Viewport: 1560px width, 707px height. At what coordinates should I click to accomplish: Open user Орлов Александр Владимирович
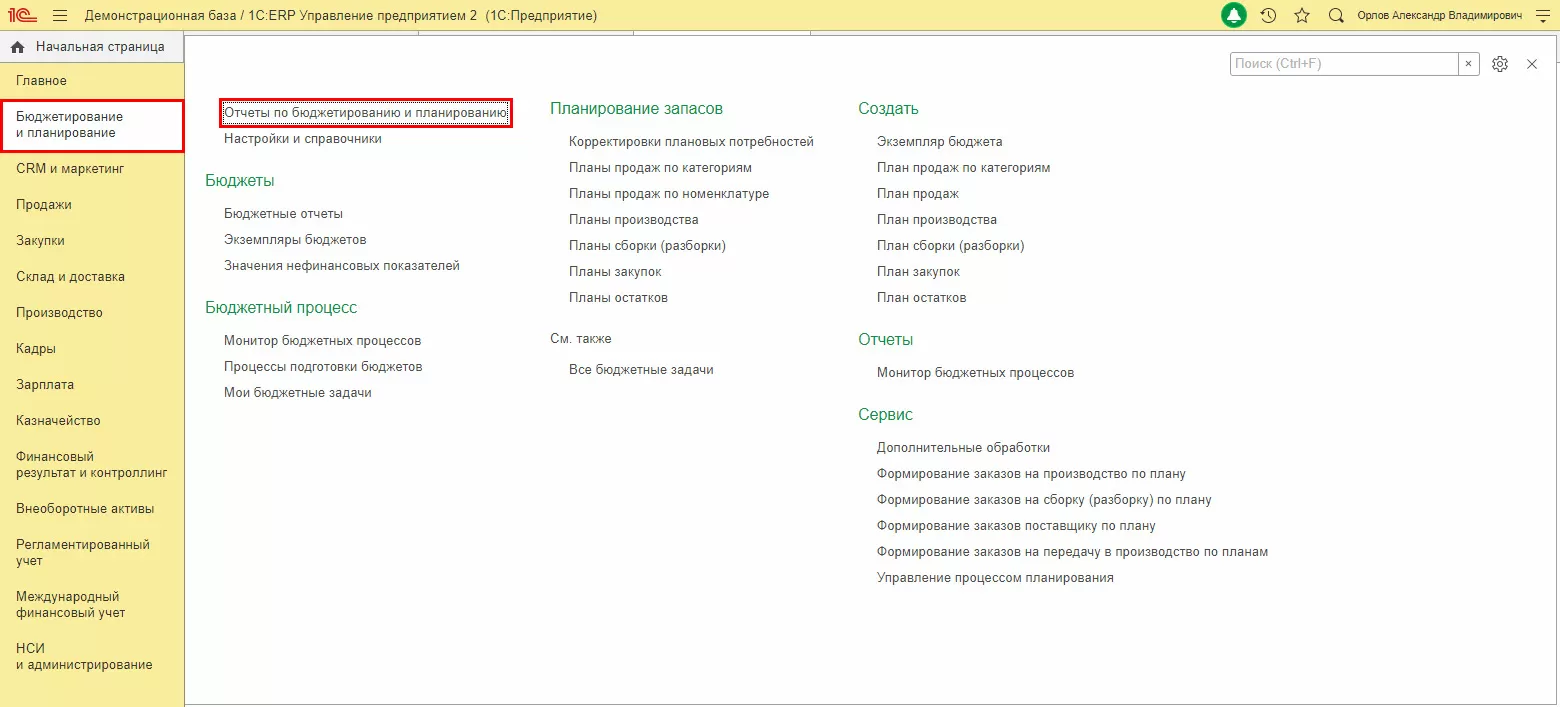(x=1439, y=16)
